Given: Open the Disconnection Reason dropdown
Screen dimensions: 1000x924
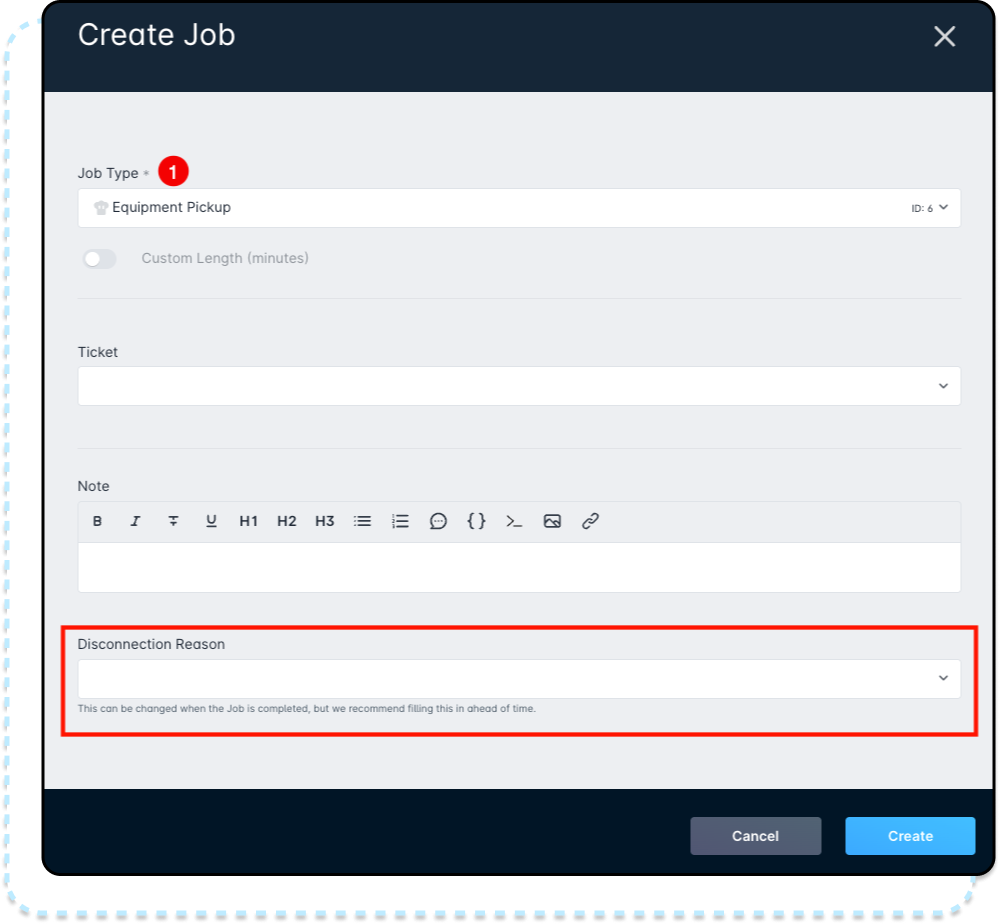Looking at the screenshot, I should click(519, 678).
